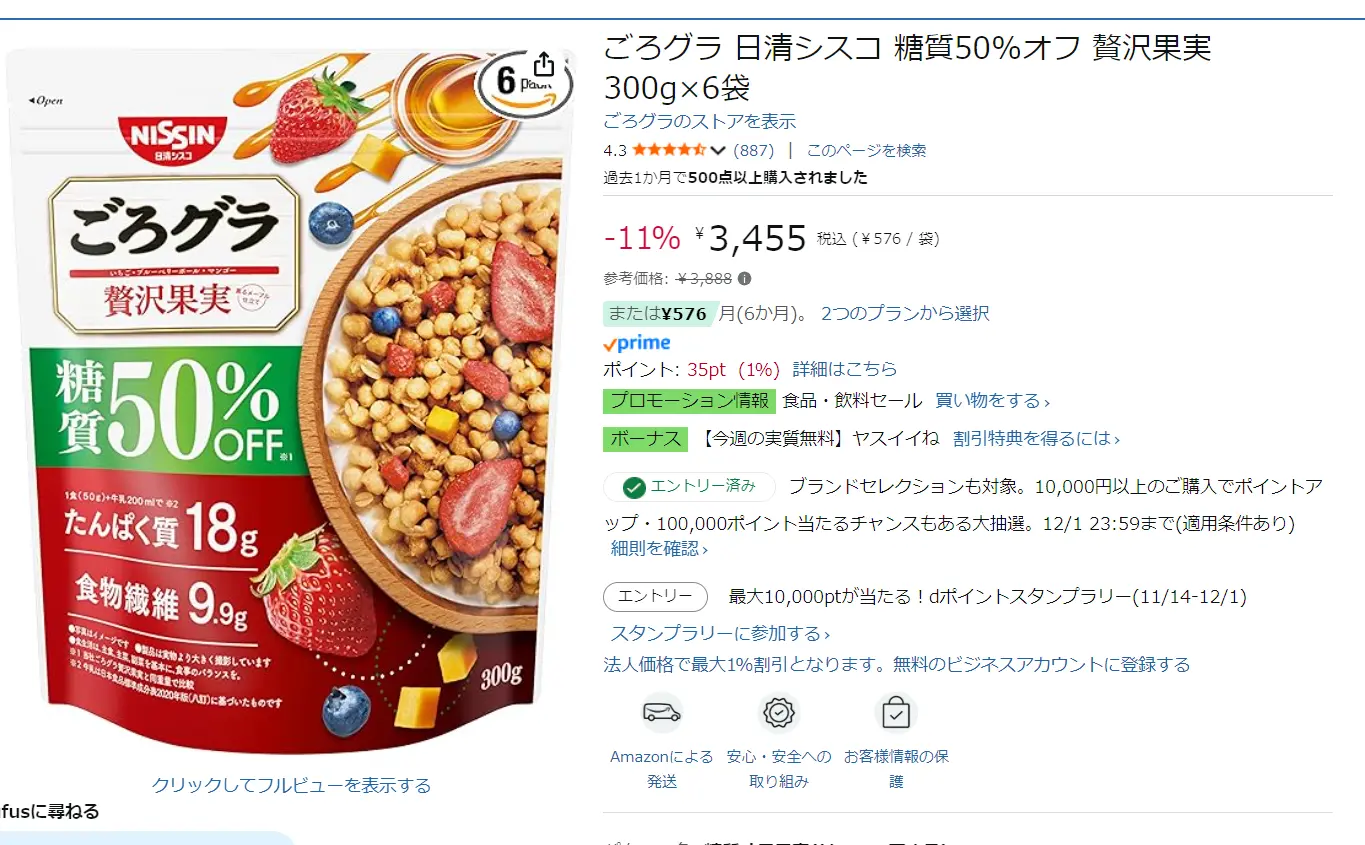Click the safety badge icon

point(779,713)
